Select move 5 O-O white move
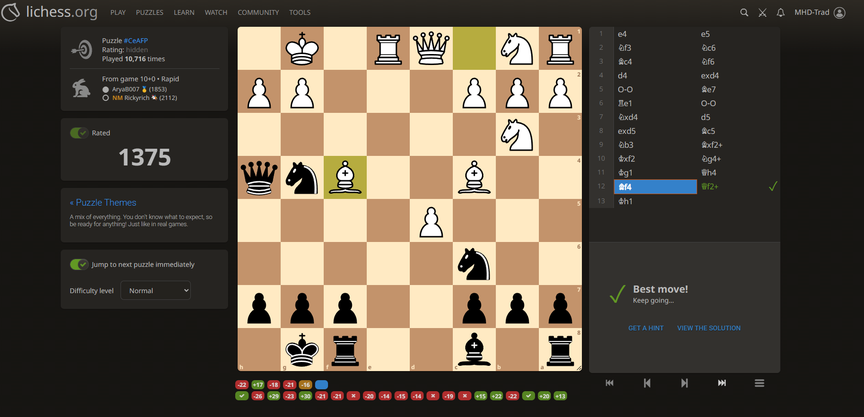This screenshot has height=417, width=864. pyautogui.click(x=655, y=89)
